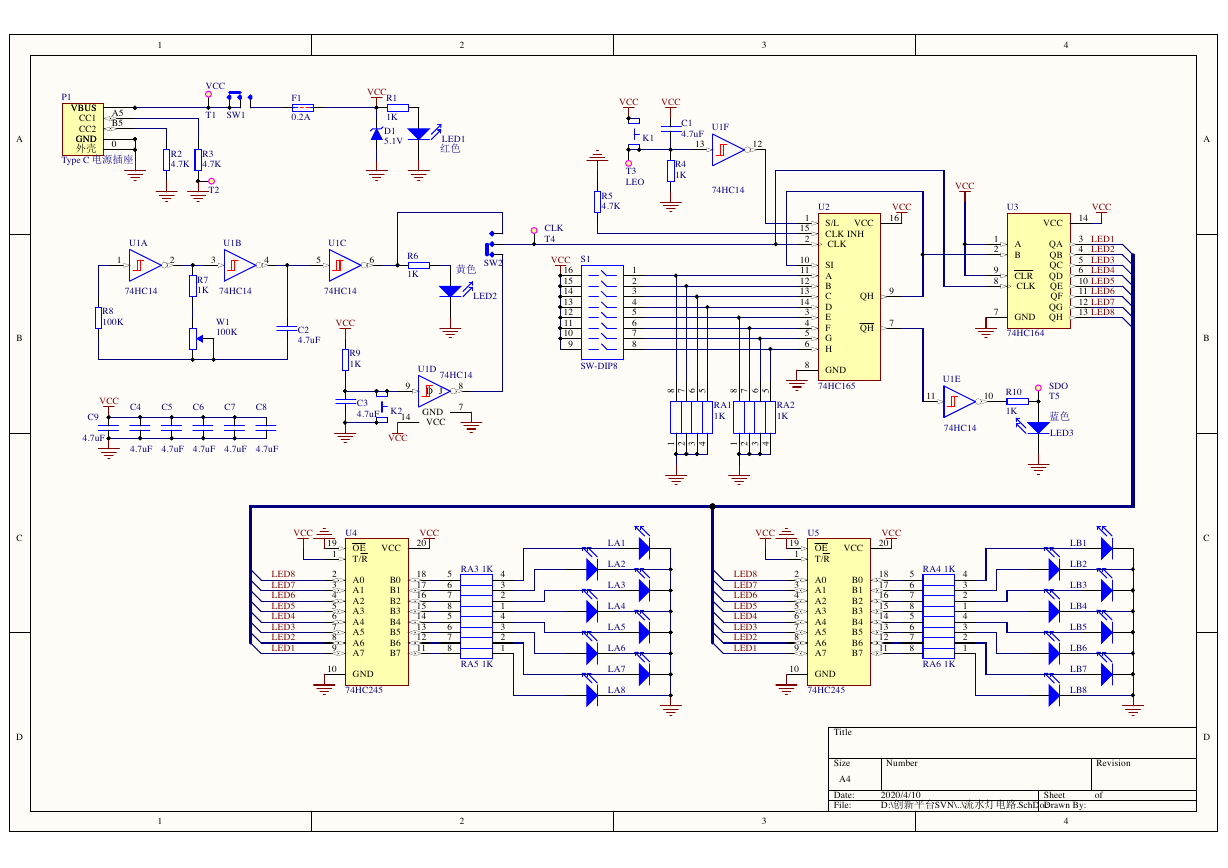Click the K1 push button symbol
Viewport: 1228px width, 868px height.
[633, 136]
